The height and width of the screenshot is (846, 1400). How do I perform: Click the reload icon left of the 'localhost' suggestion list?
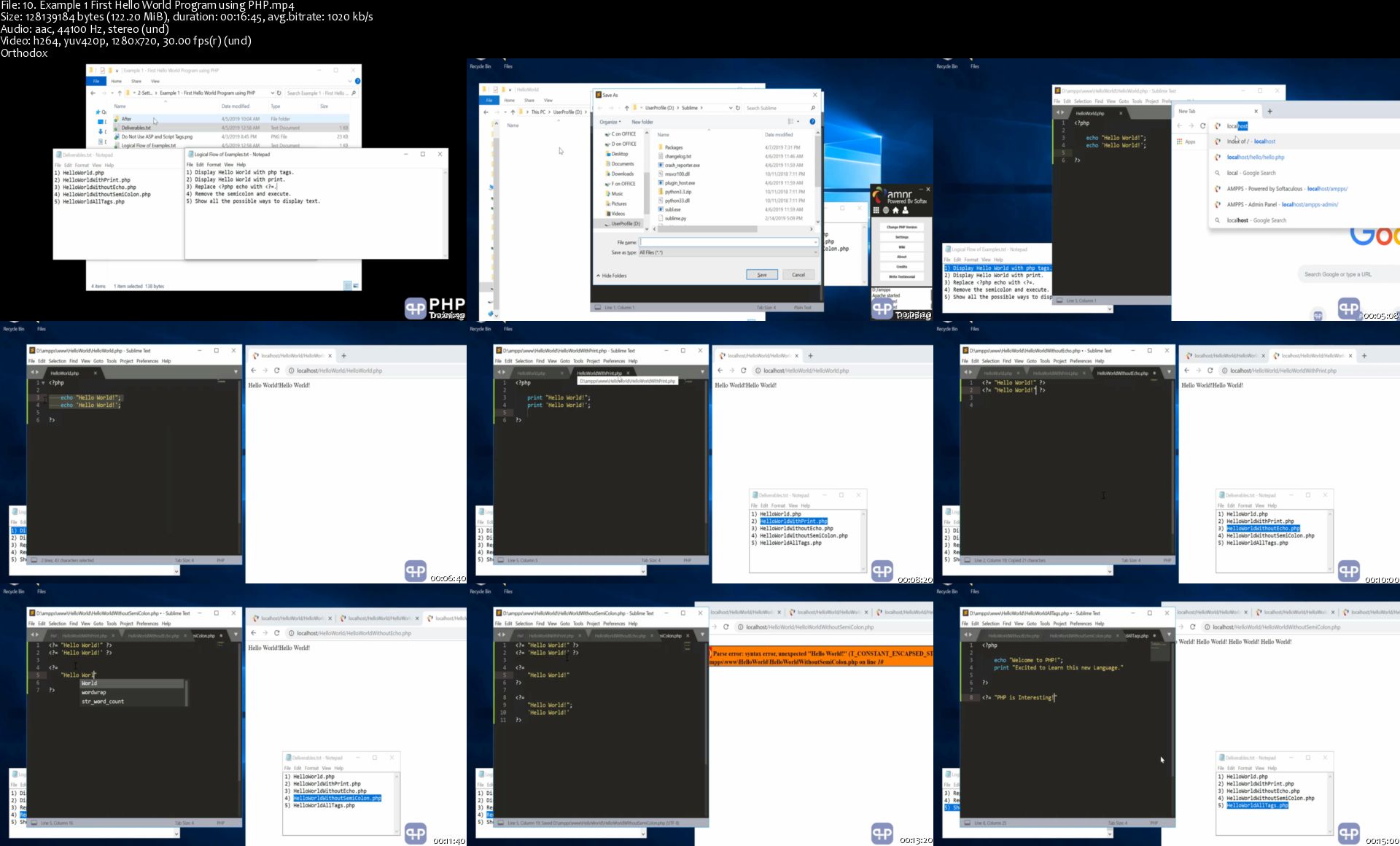pyautogui.click(x=1203, y=126)
